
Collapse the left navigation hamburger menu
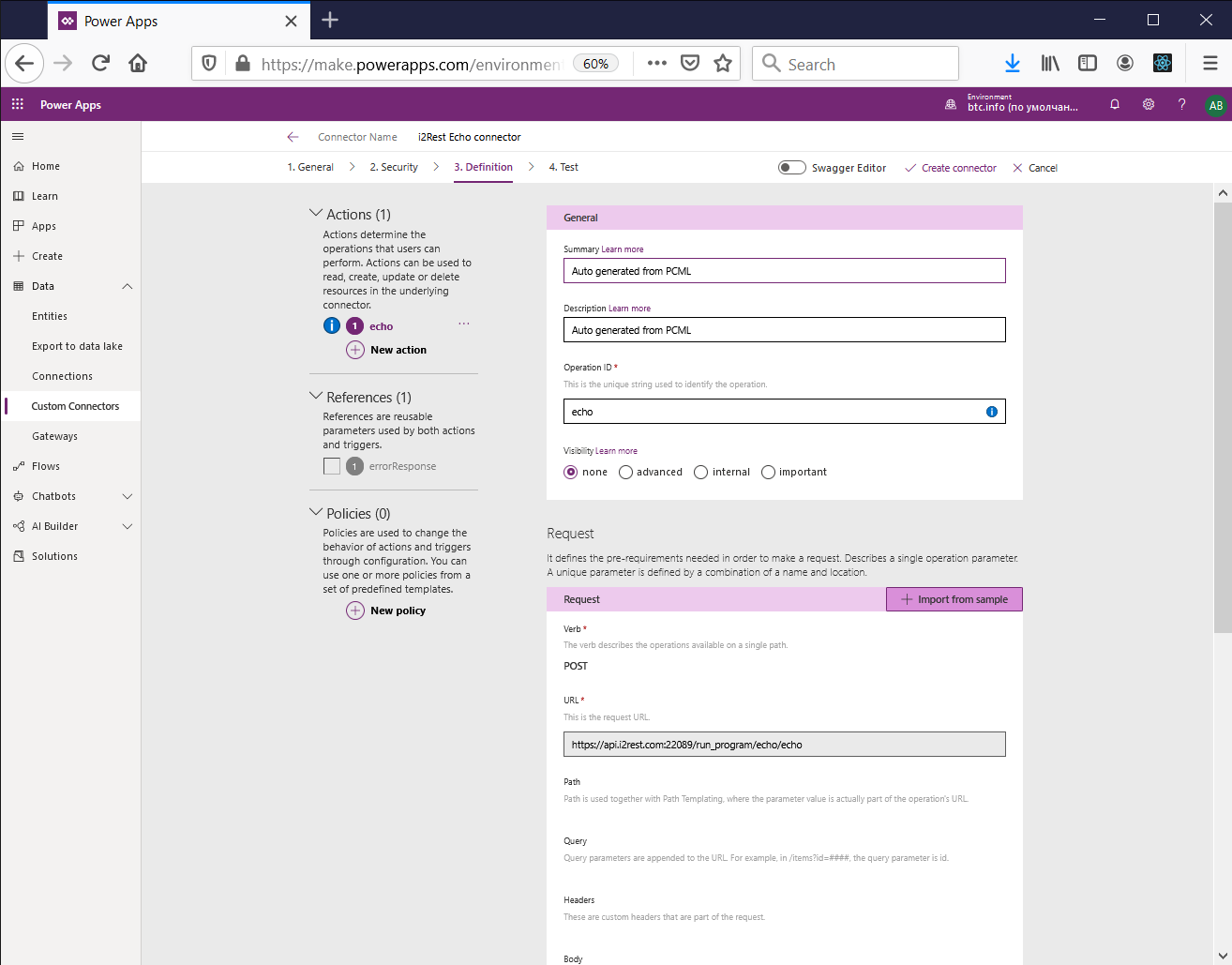[x=17, y=137]
